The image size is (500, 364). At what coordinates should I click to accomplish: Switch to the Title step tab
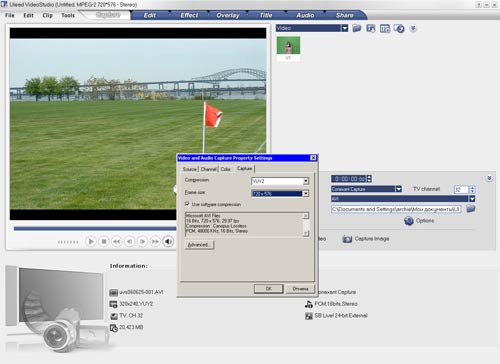[x=266, y=15]
